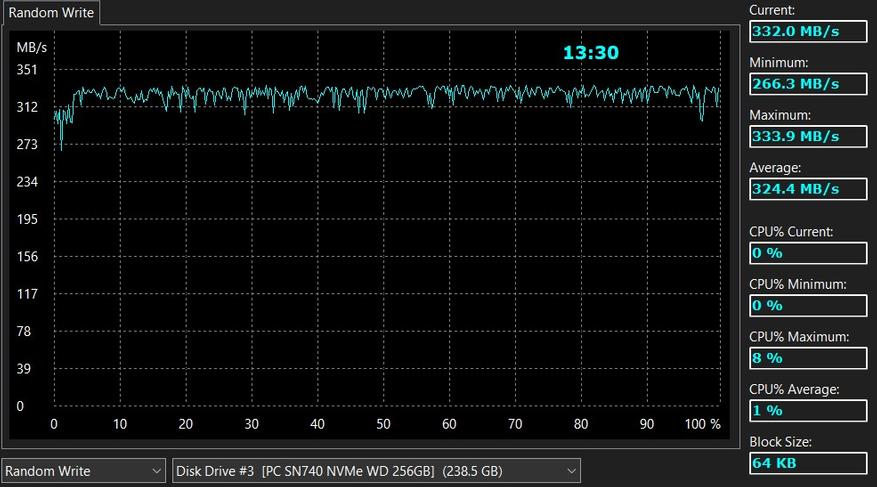Click the Current speed field showing 332.0 MB/s
The image size is (877, 487).
tap(808, 31)
